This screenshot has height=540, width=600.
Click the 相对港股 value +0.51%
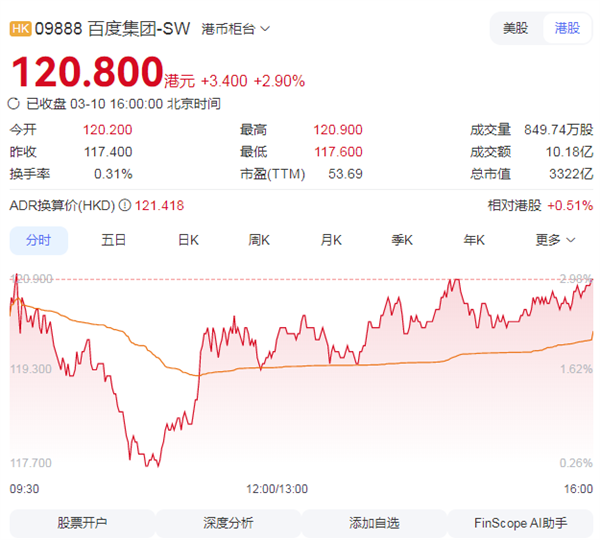(x=570, y=206)
